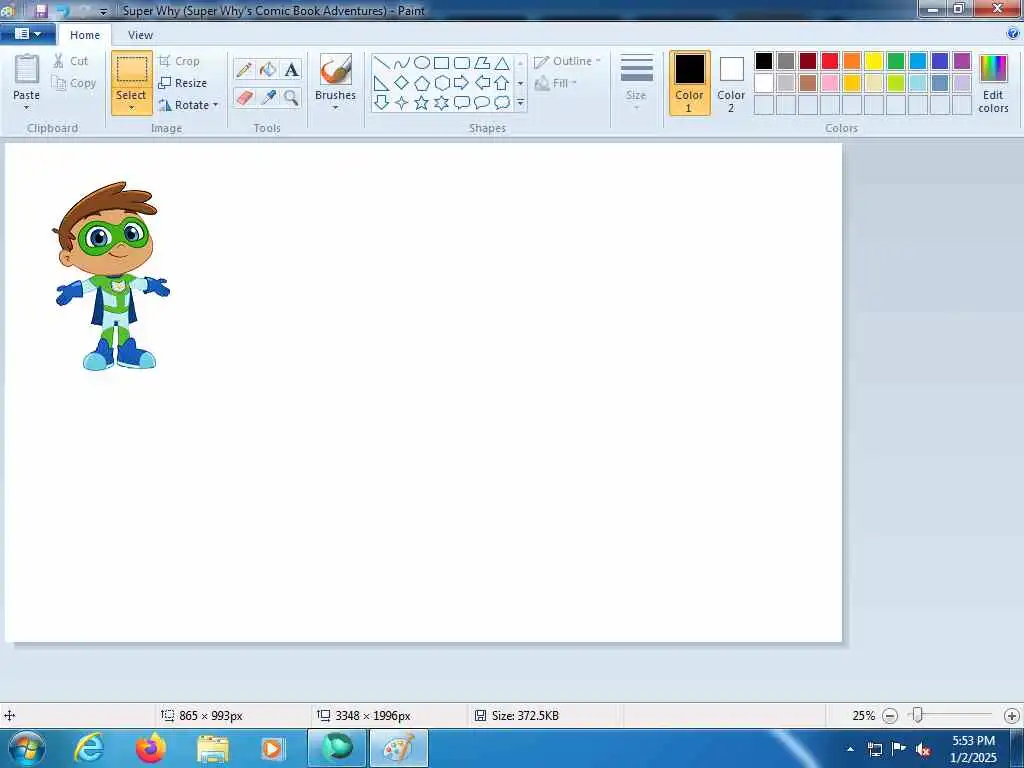
Task: Expand the Shapes gallery more arrow
Action: (x=520, y=103)
